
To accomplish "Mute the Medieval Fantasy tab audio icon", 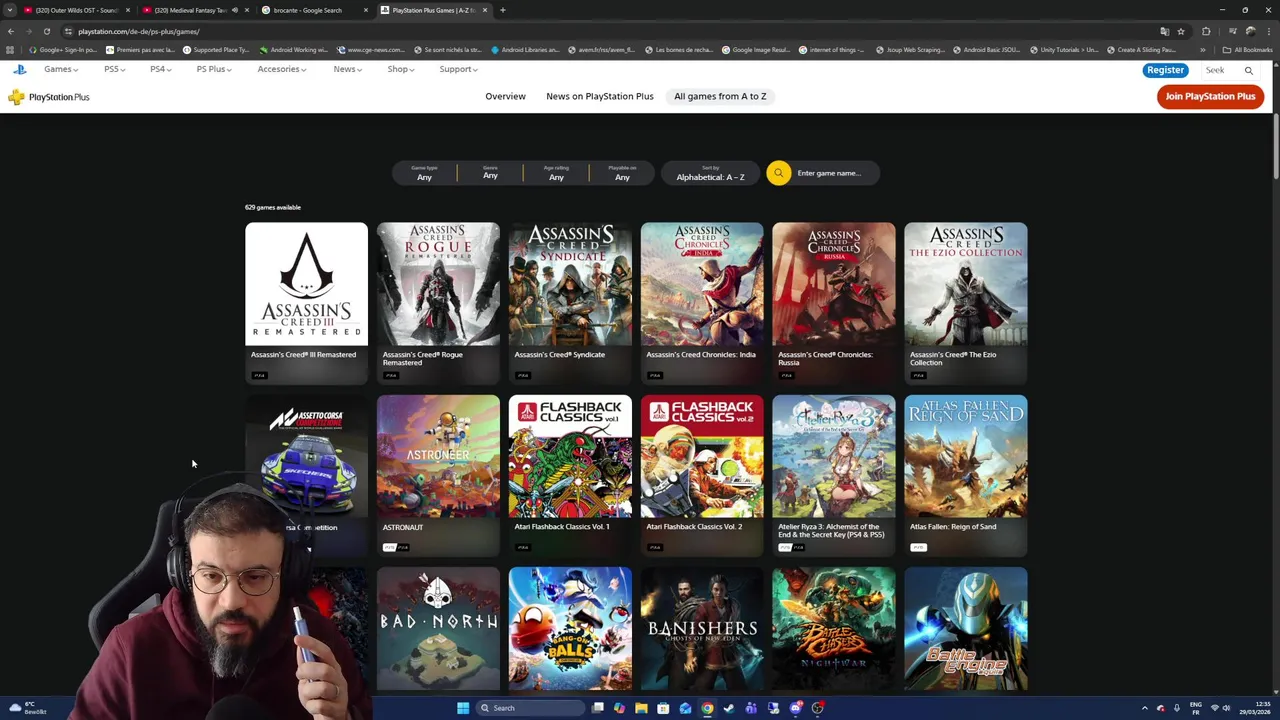I will (x=235, y=10).
